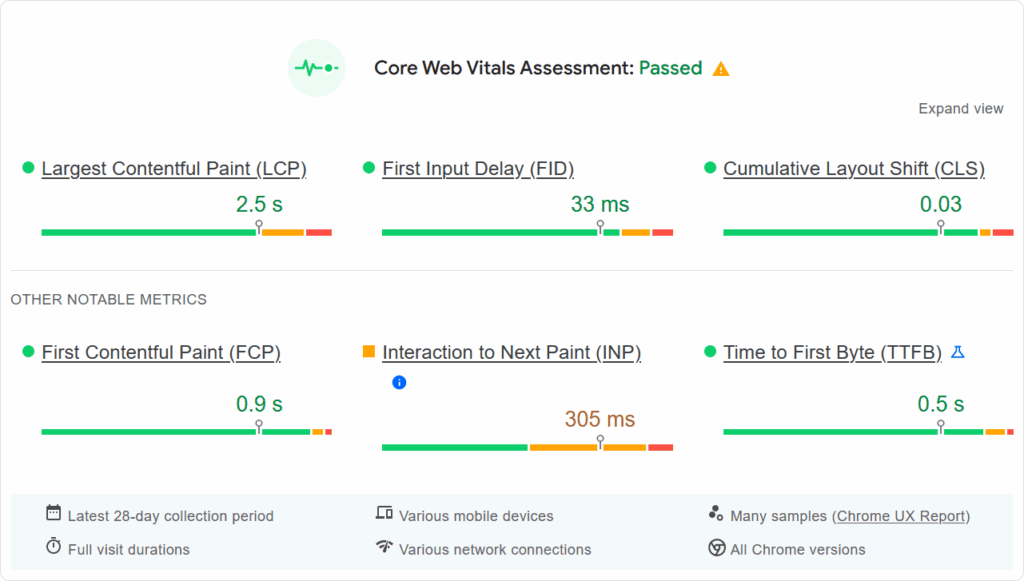Click the network connections wifi icon
This screenshot has height=581, width=1024.
(x=383, y=548)
